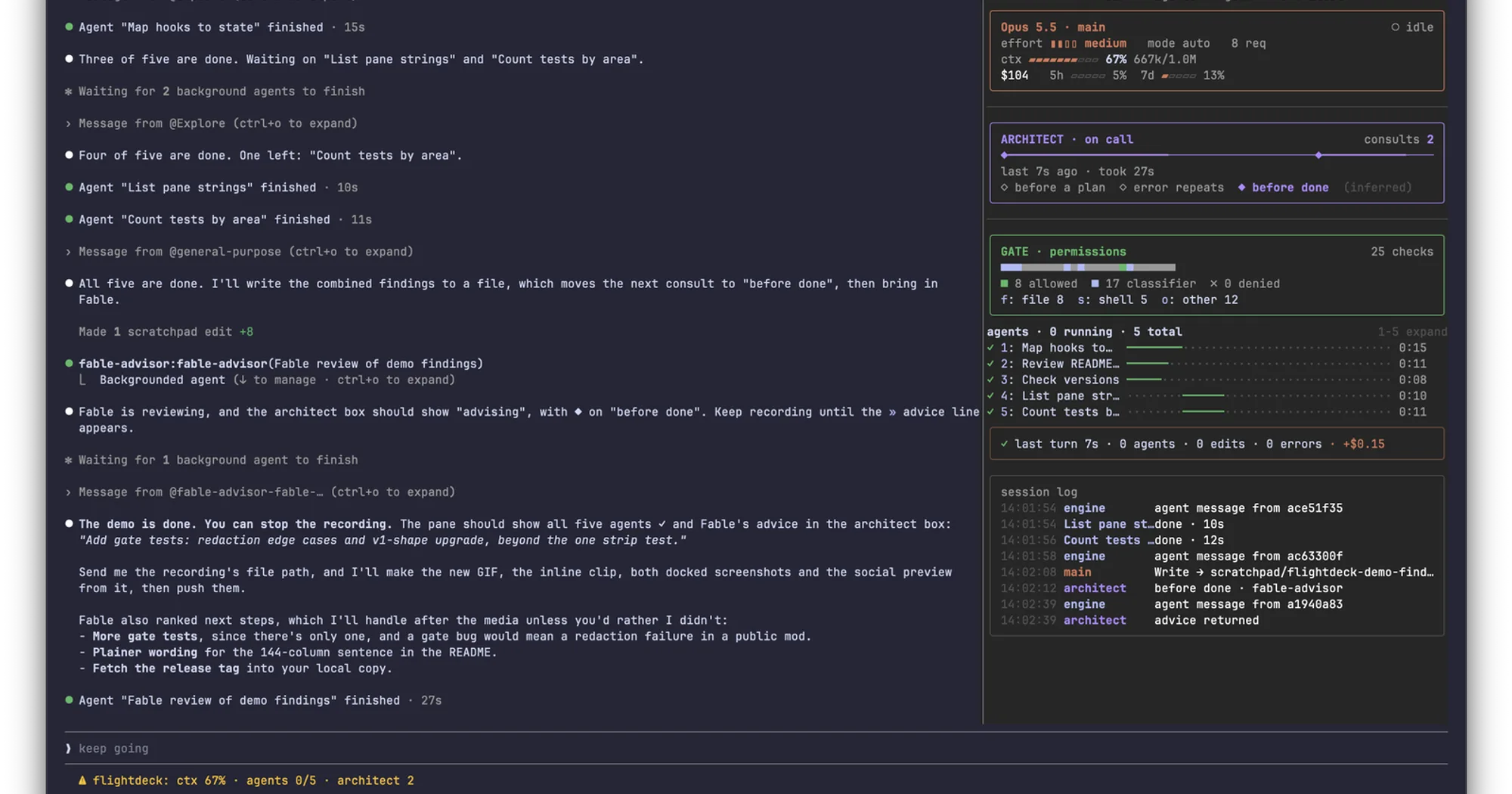Click the hollow diamond beside 'before a plan'

(1004, 188)
